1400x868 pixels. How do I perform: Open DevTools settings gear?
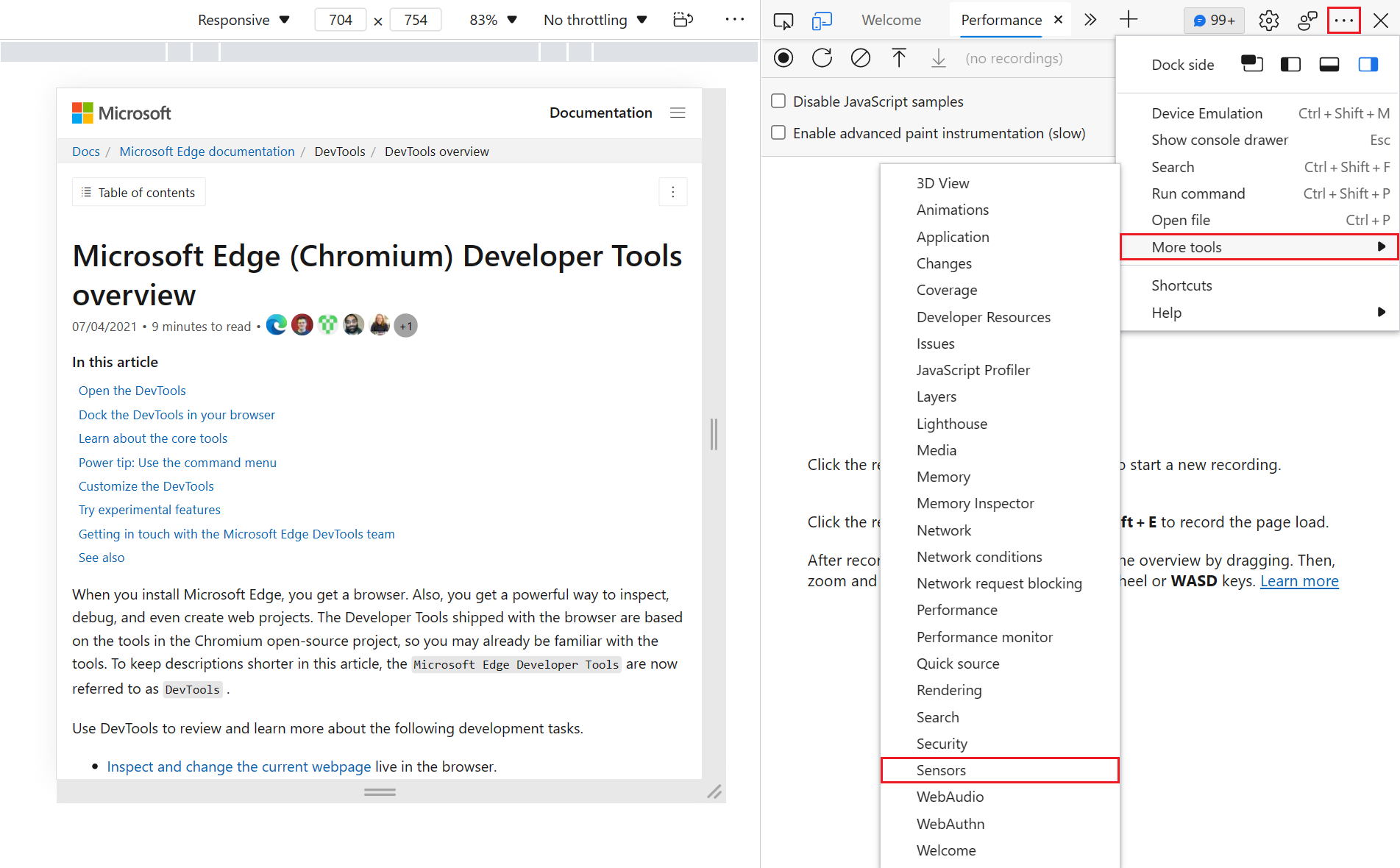[x=1269, y=21]
